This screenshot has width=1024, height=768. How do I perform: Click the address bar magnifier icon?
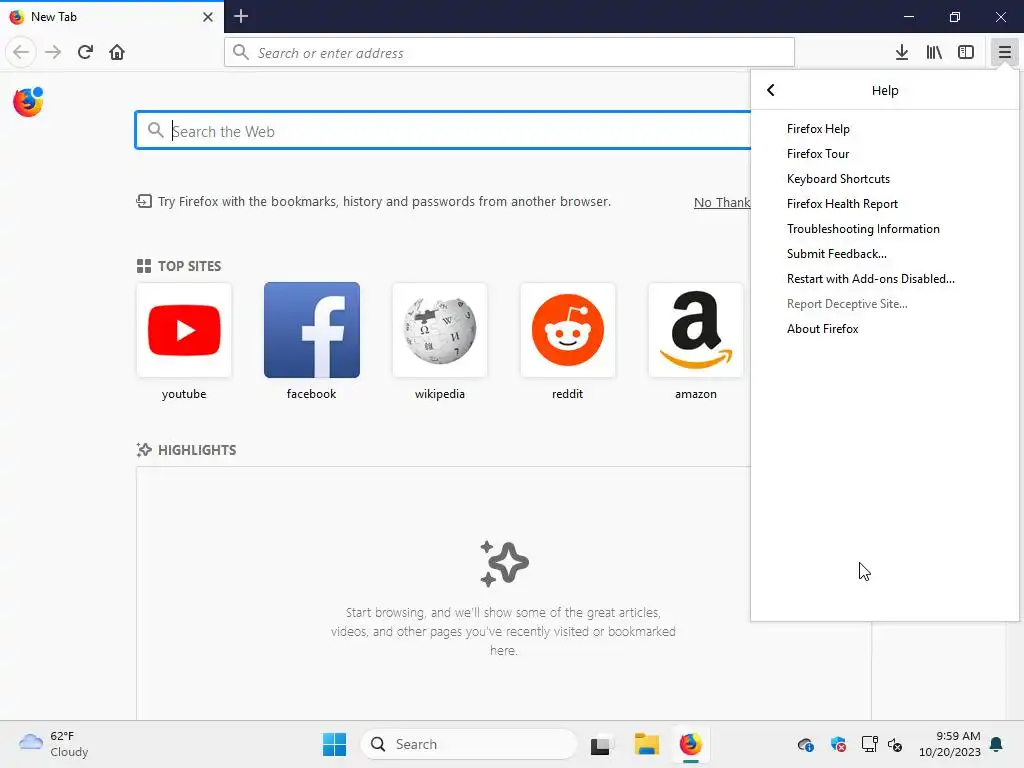[241, 52]
